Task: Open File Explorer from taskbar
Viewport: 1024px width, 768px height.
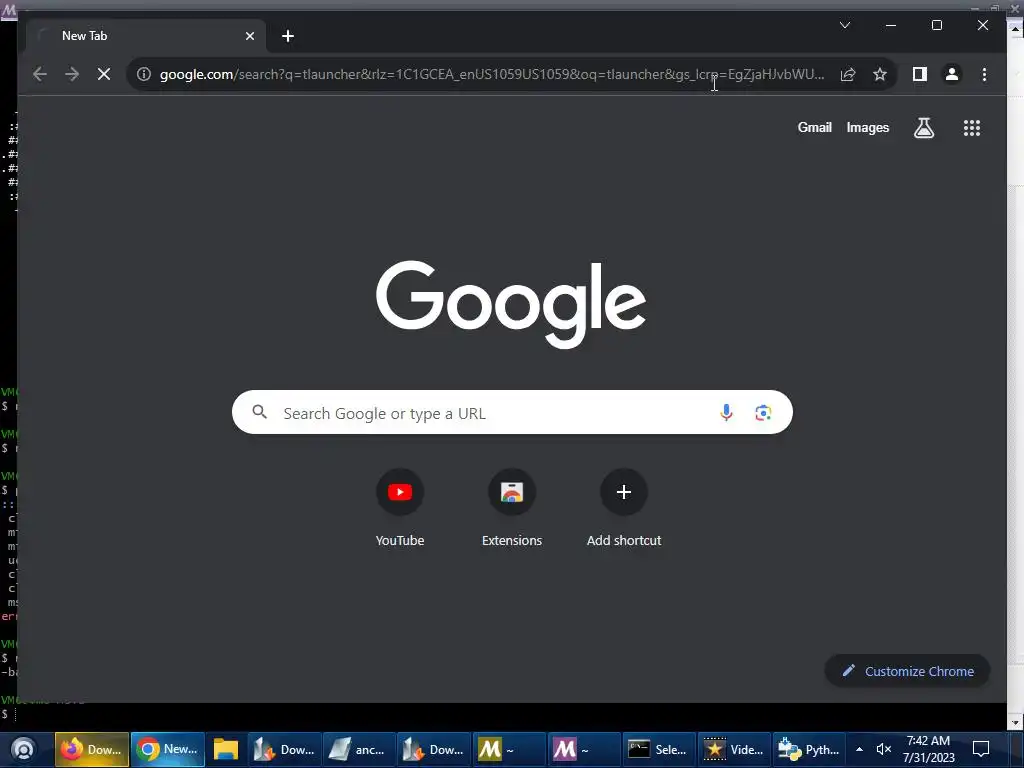Action: (226, 750)
